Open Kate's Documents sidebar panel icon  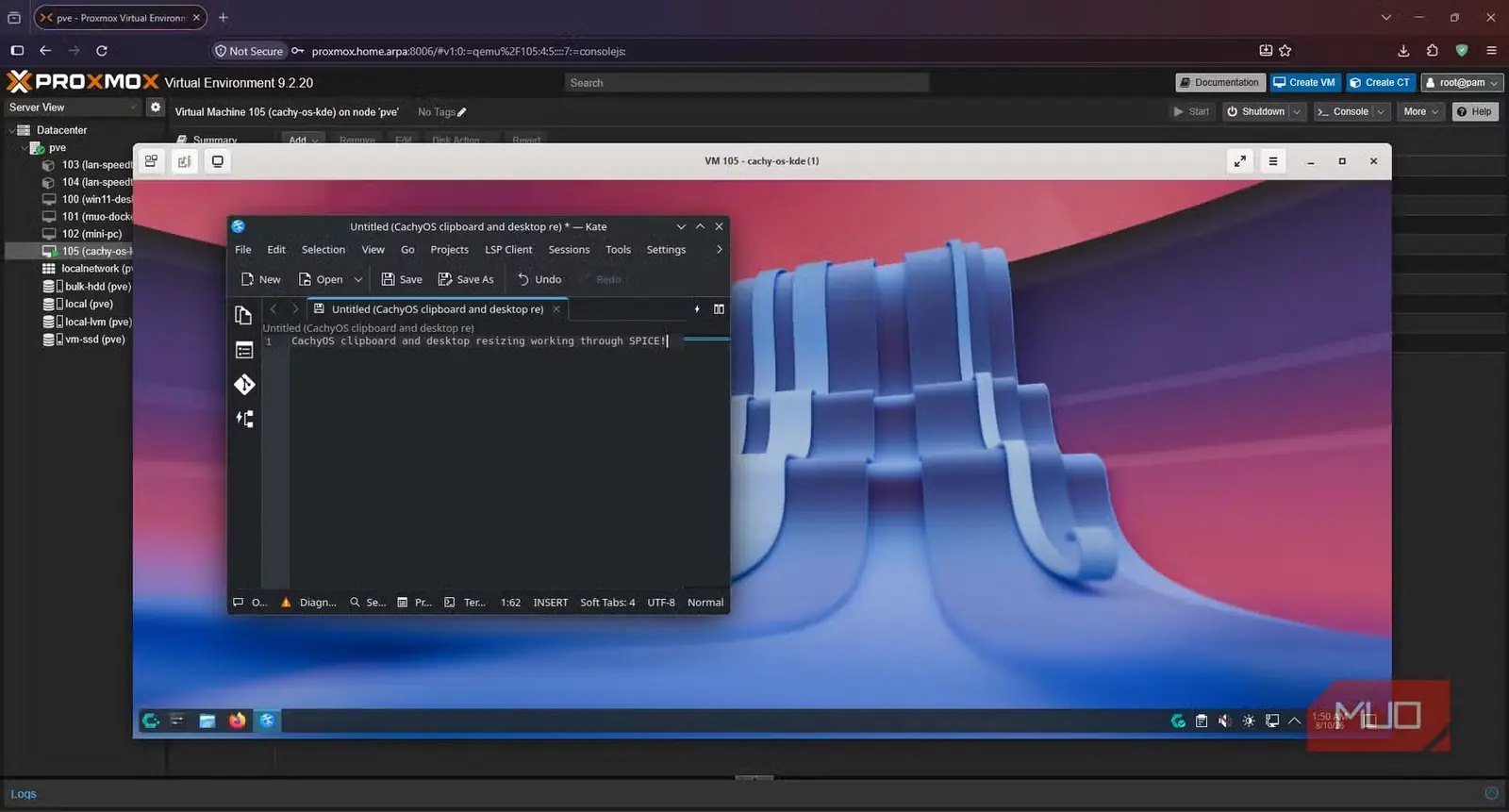click(243, 315)
